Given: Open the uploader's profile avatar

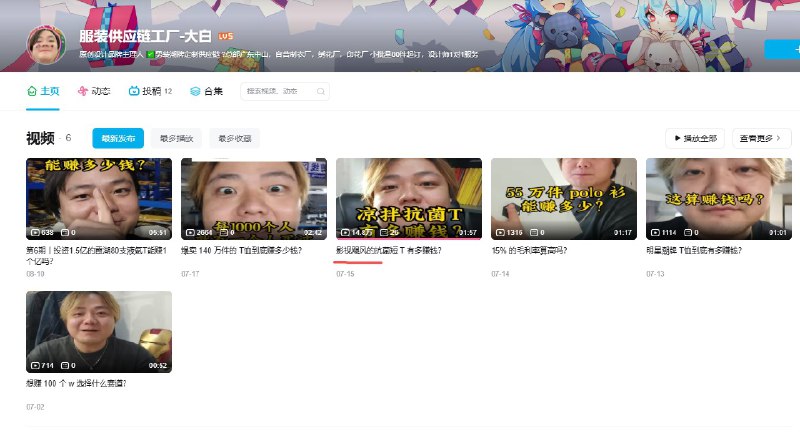Looking at the screenshot, I should [x=46, y=45].
